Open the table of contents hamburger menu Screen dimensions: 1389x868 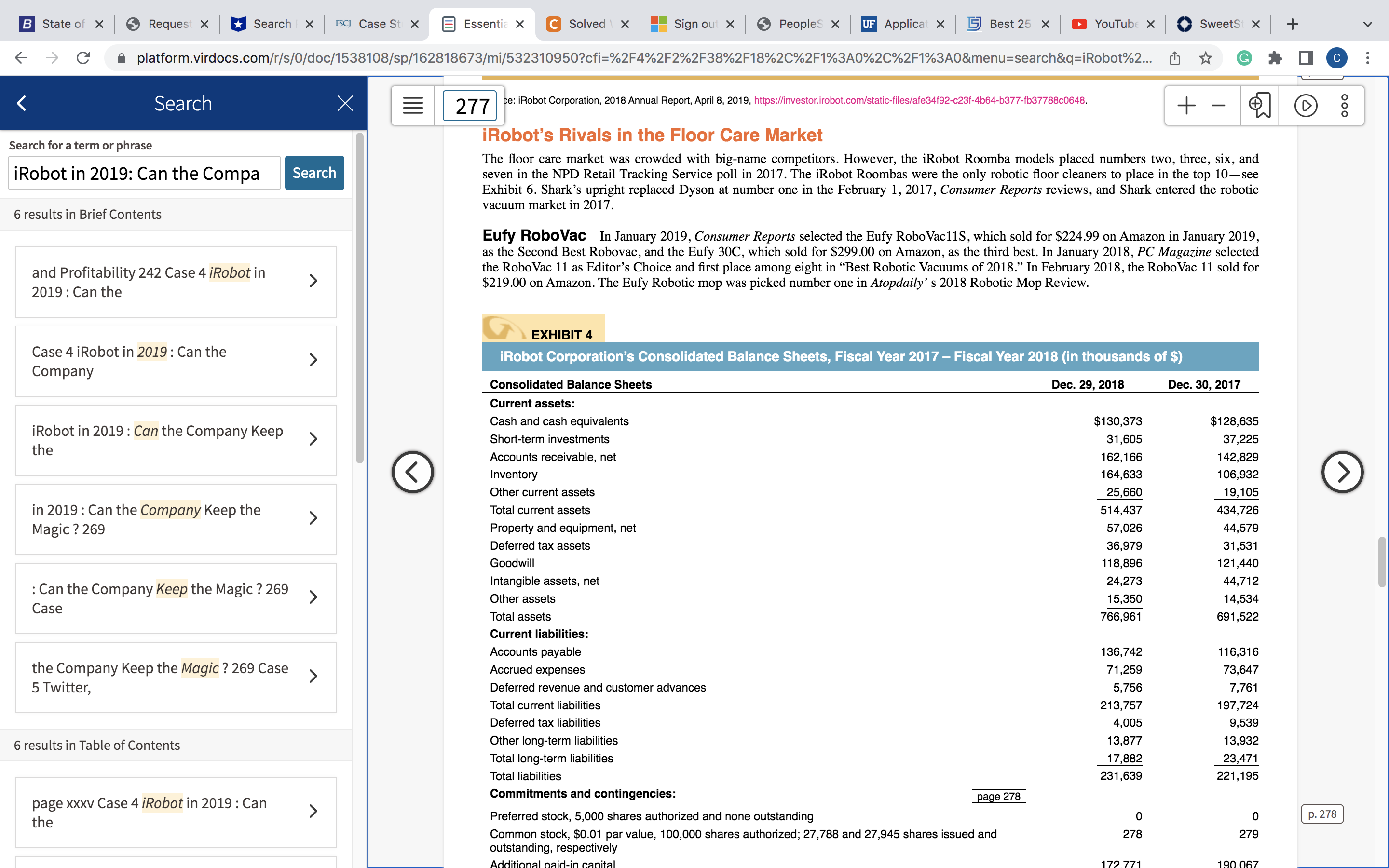tap(413, 106)
